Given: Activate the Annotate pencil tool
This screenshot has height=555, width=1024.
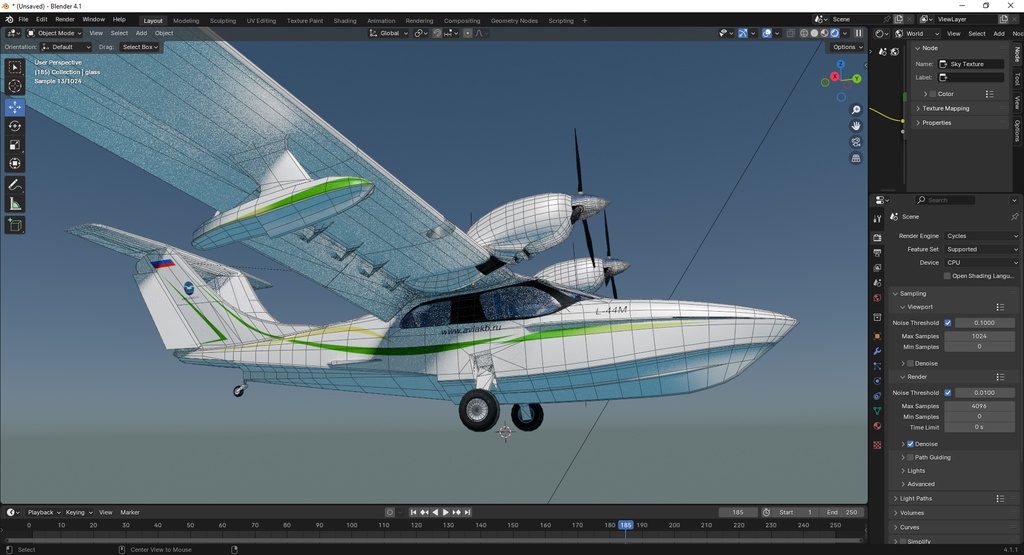Looking at the screenshot, I should tap(15, 185).
